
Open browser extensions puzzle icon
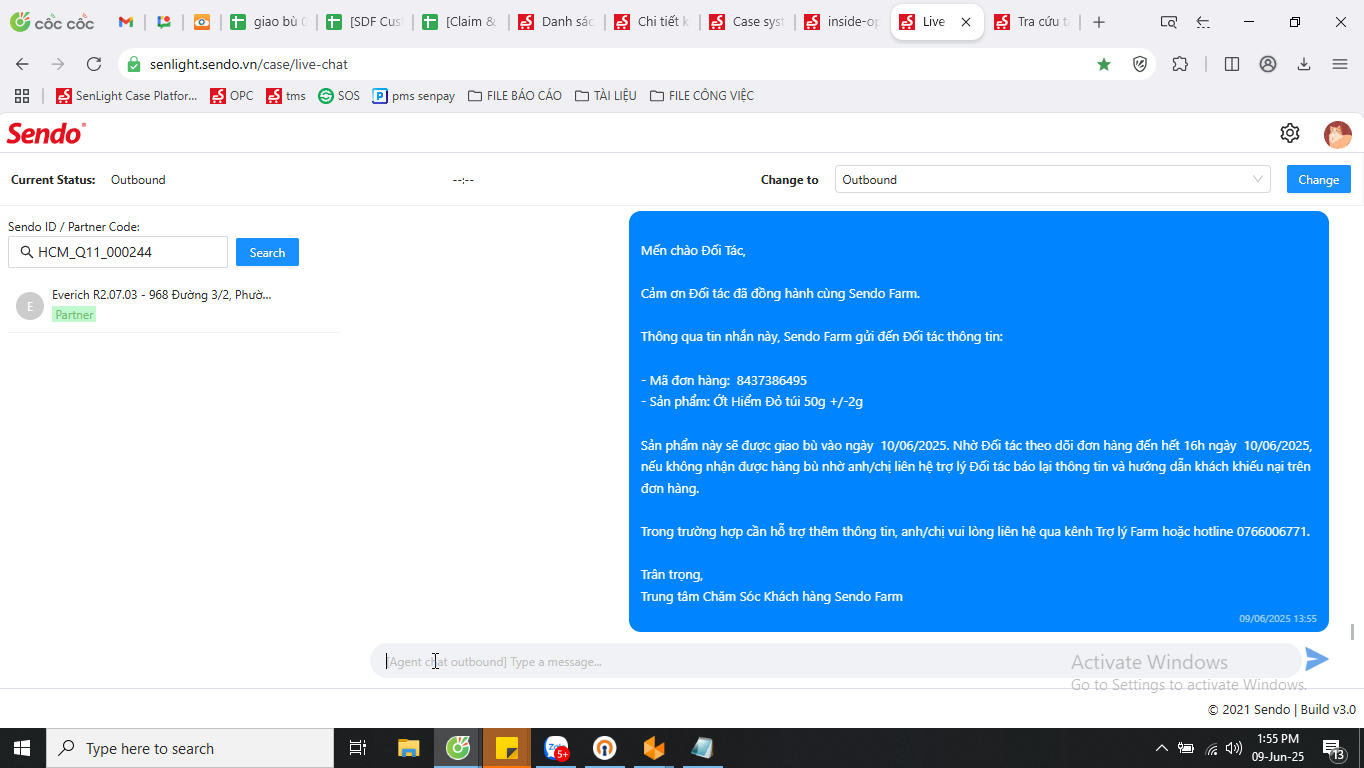coord(1180,64)
